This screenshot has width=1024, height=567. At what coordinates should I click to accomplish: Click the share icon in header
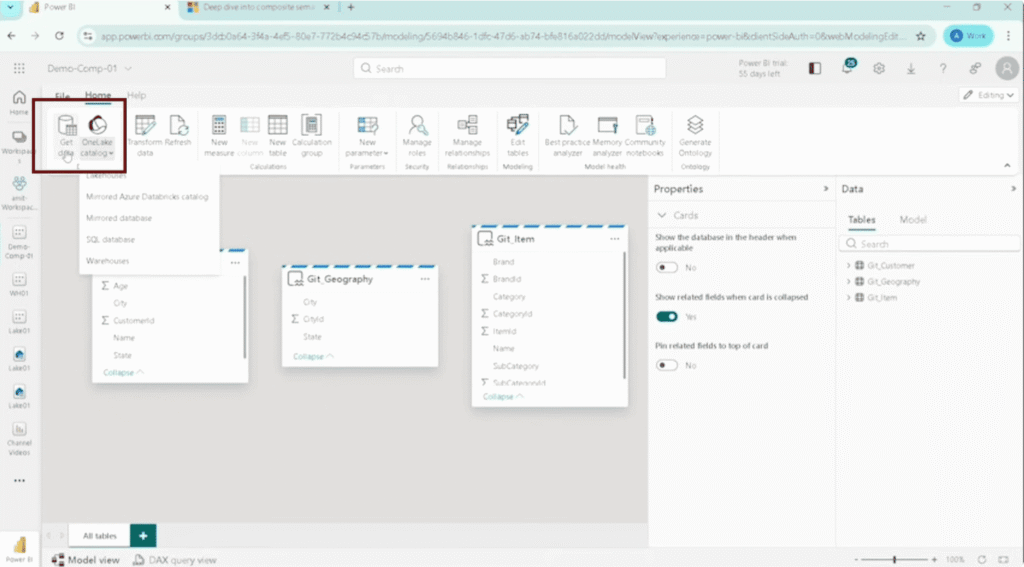click(975, 68)
